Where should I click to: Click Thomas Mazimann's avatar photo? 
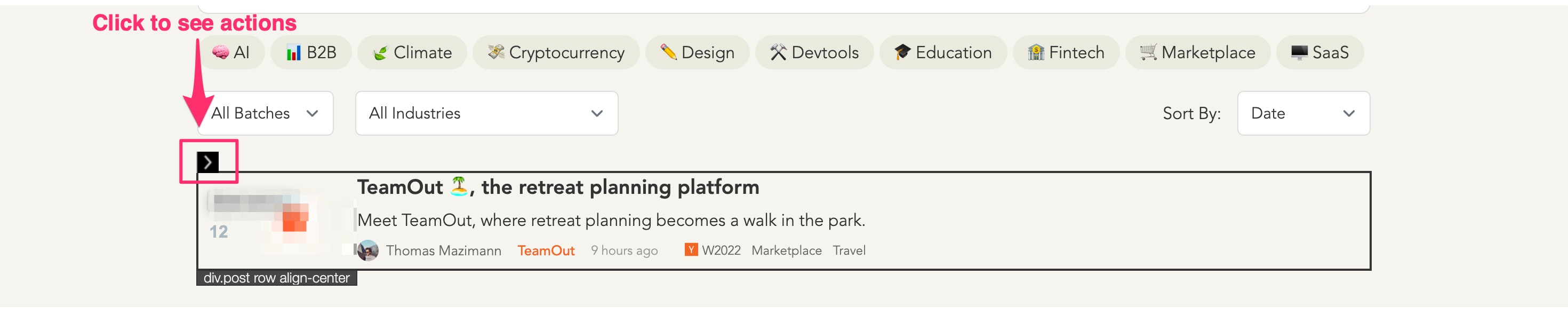coord(367,250)
